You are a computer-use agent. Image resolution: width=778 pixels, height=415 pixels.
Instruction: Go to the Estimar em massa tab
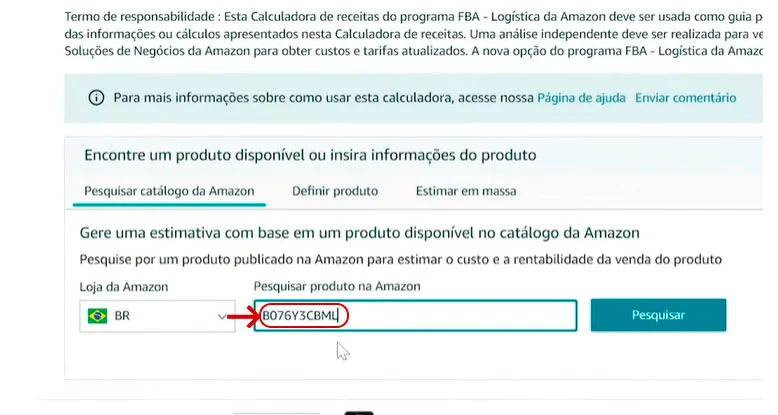click(466, 191)
